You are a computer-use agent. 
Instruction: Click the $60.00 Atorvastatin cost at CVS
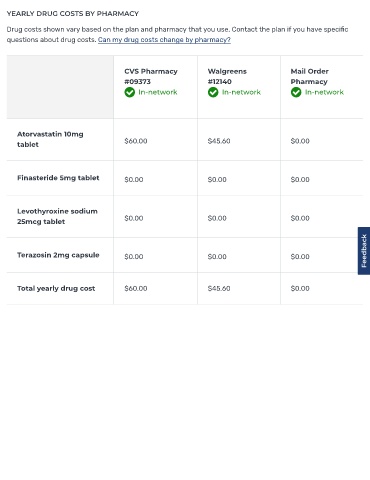[x=136, y=141]
